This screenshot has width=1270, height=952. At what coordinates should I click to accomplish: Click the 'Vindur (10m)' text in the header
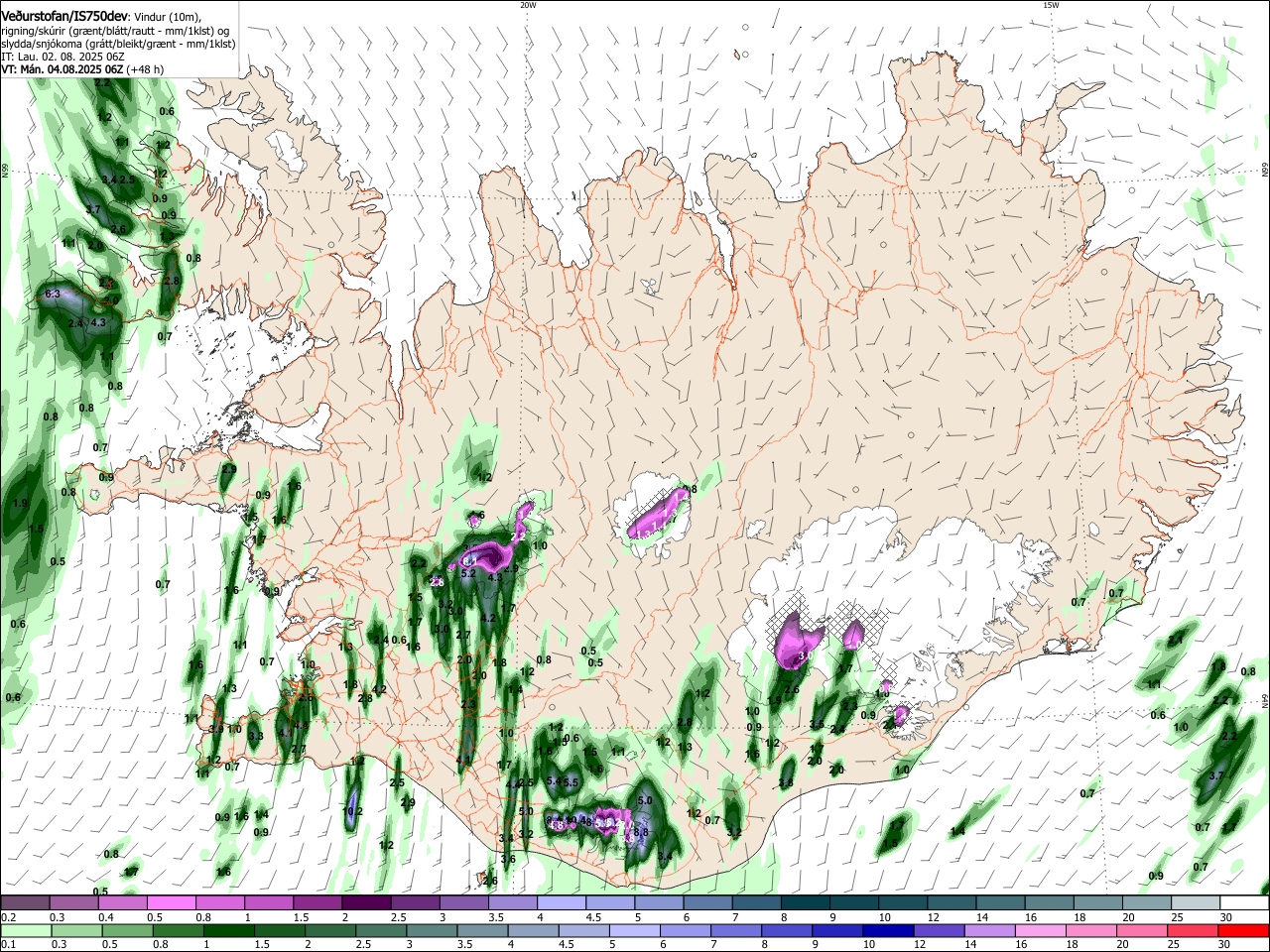pos(168,16)
